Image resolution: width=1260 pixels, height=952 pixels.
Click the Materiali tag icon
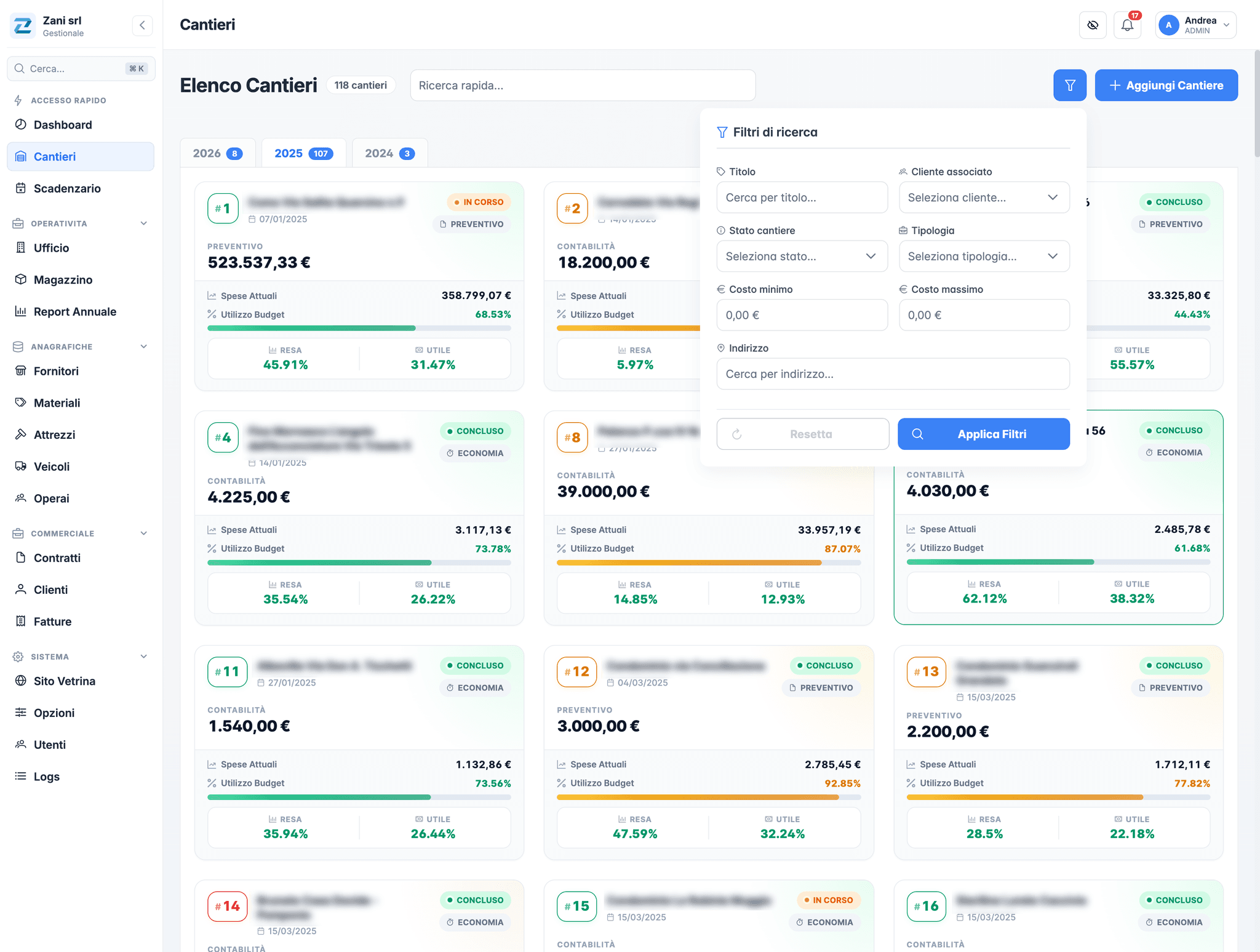21,402
